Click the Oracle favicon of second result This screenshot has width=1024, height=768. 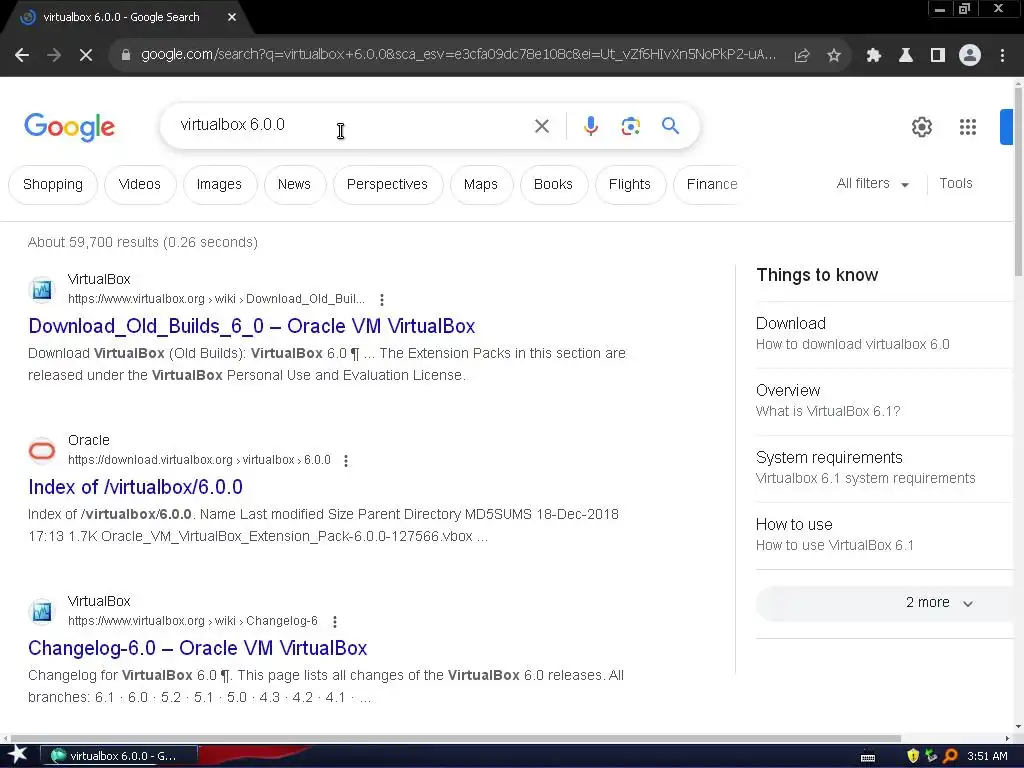[x=42, y=451]
